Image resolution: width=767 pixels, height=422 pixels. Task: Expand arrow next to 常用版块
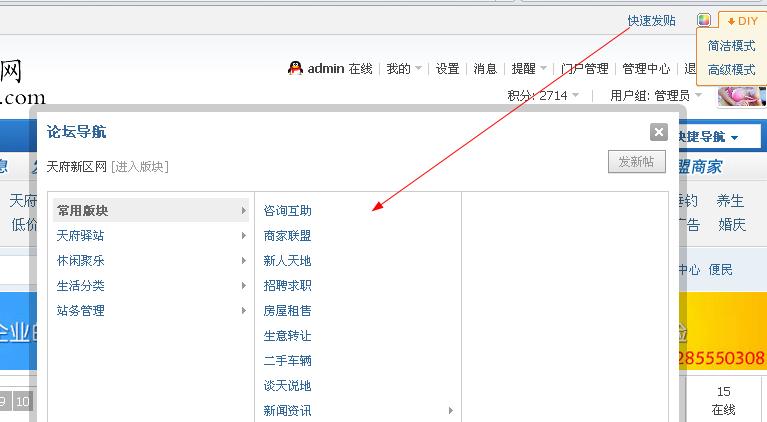click(243, 210)
